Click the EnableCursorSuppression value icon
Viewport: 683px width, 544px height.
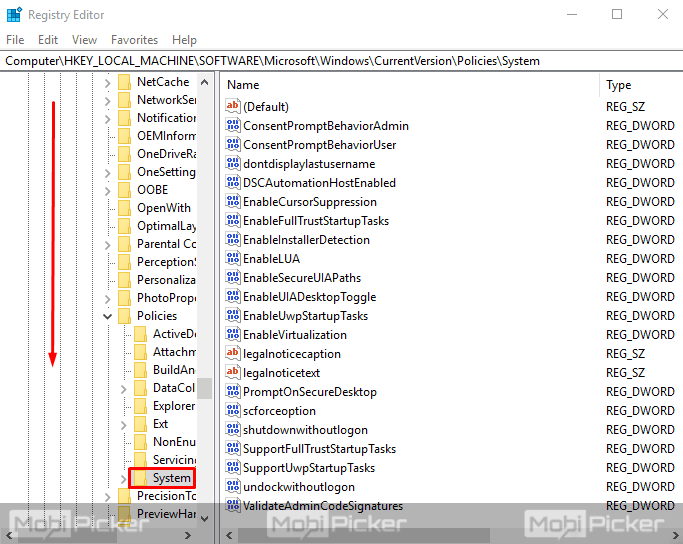pos(233,202)
